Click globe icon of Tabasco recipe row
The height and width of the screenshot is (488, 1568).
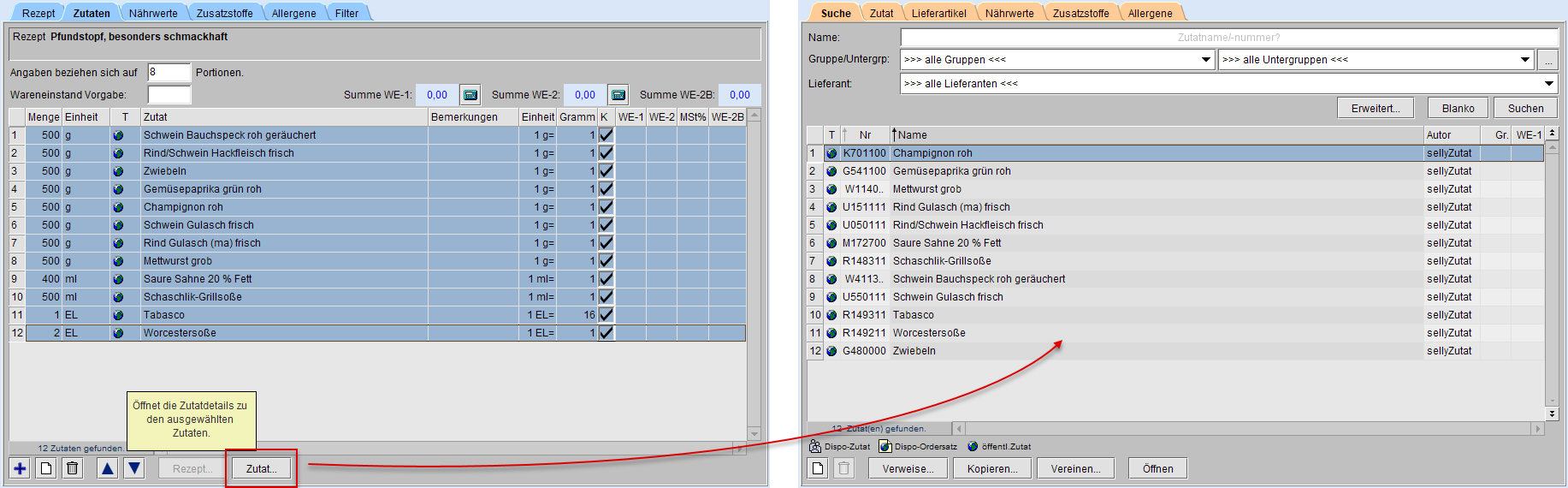coord(118,315)
